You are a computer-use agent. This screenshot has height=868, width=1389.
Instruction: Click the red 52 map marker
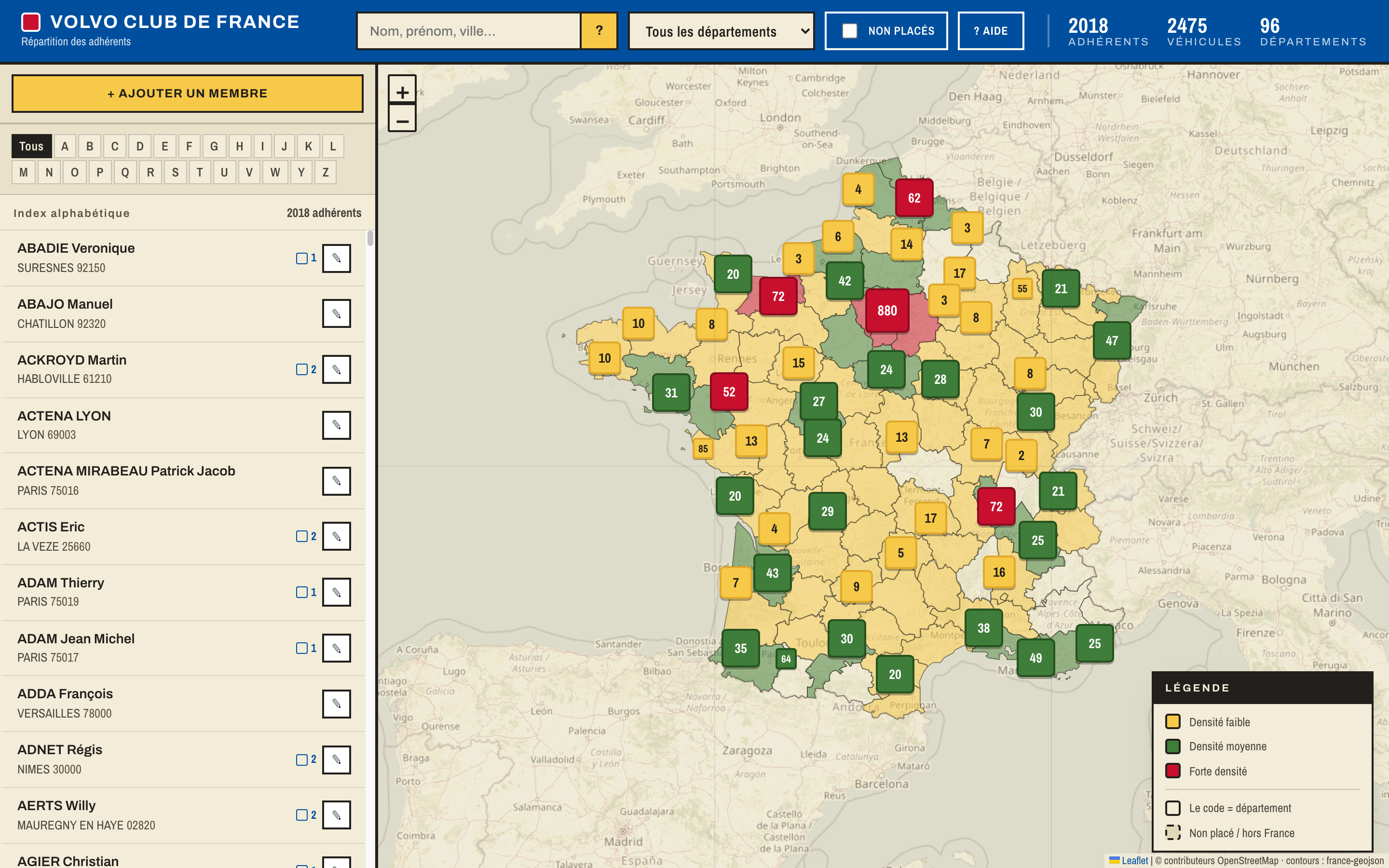coord(729,392)
